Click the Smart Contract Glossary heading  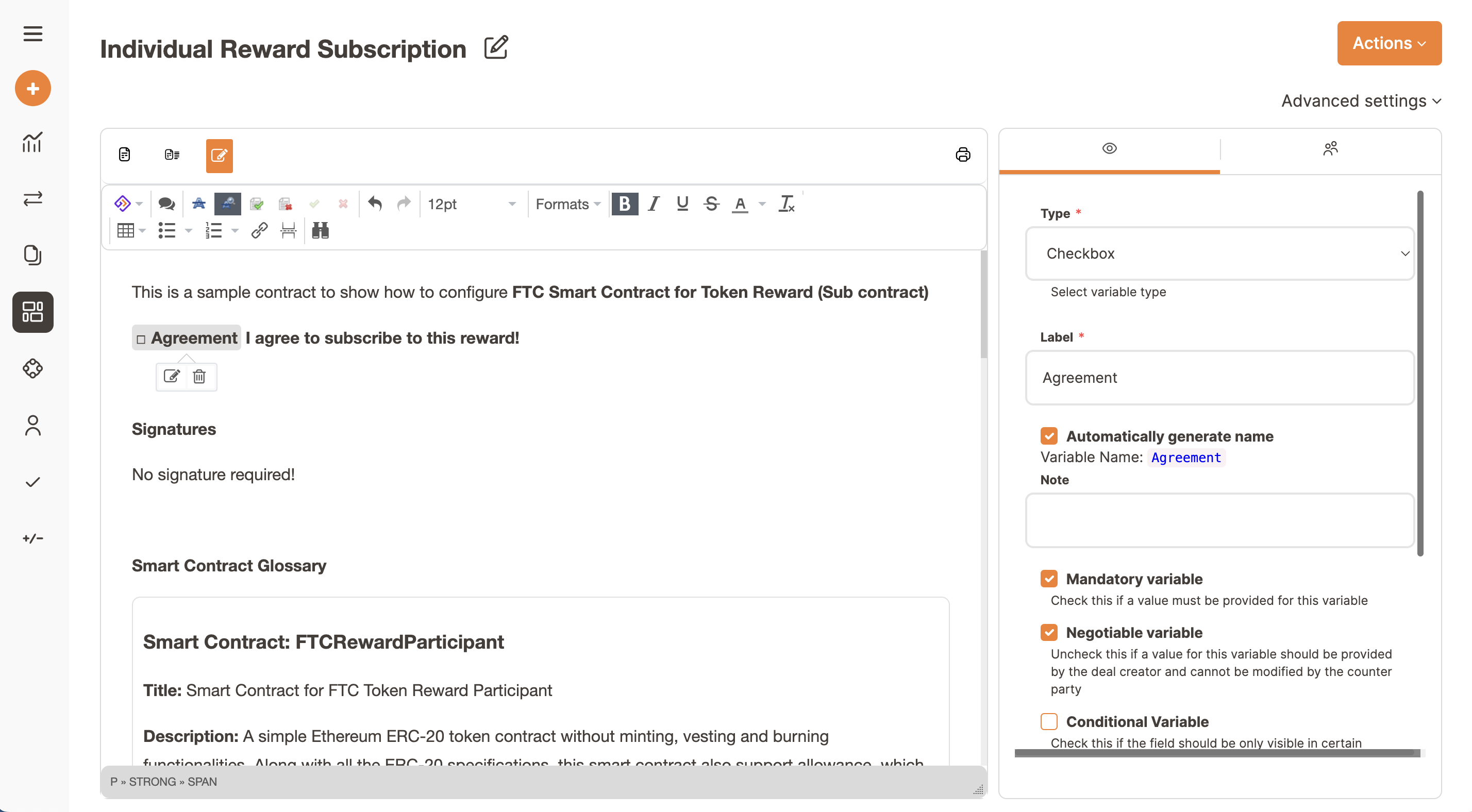point(228,565)
